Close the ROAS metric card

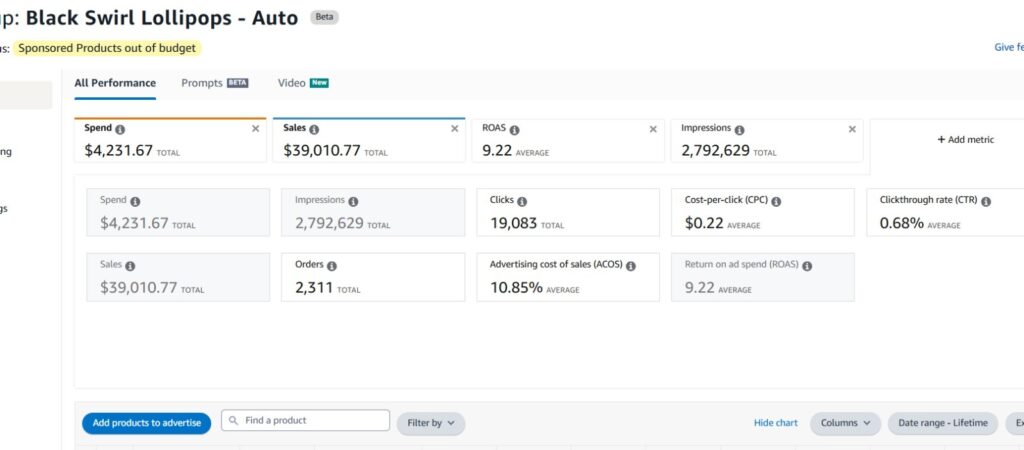[653, 129]
